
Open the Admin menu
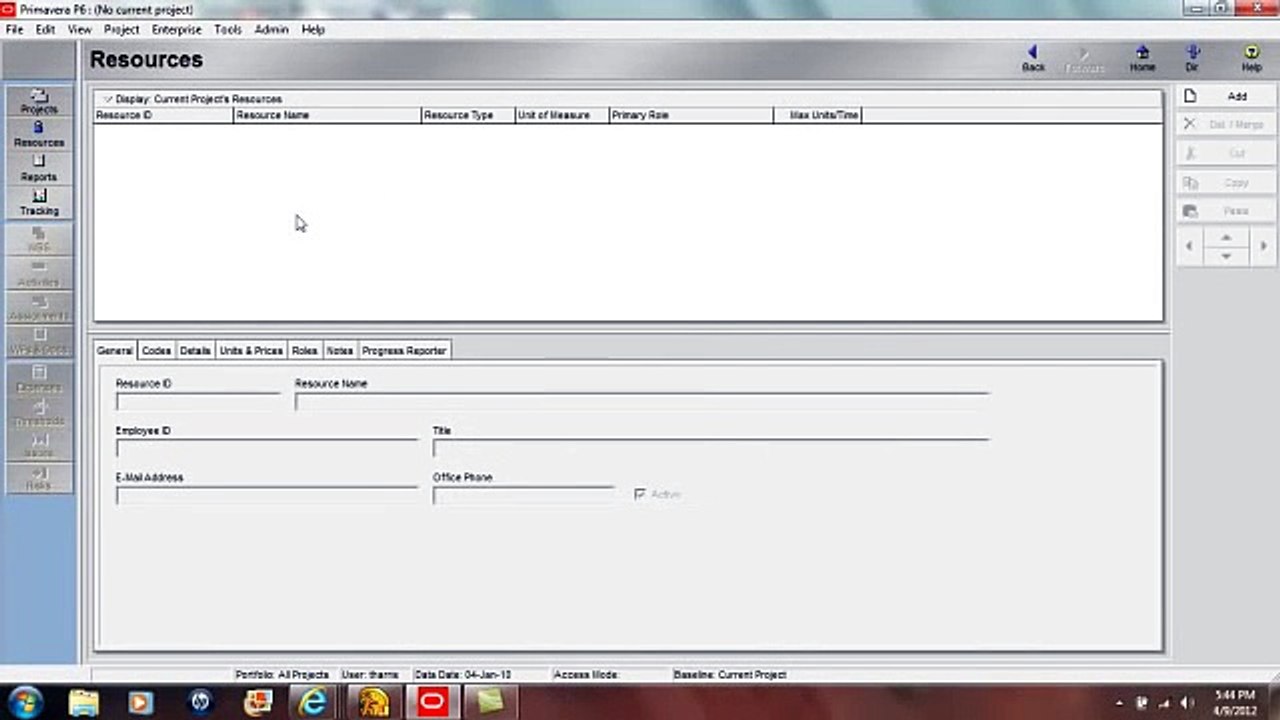271,30
